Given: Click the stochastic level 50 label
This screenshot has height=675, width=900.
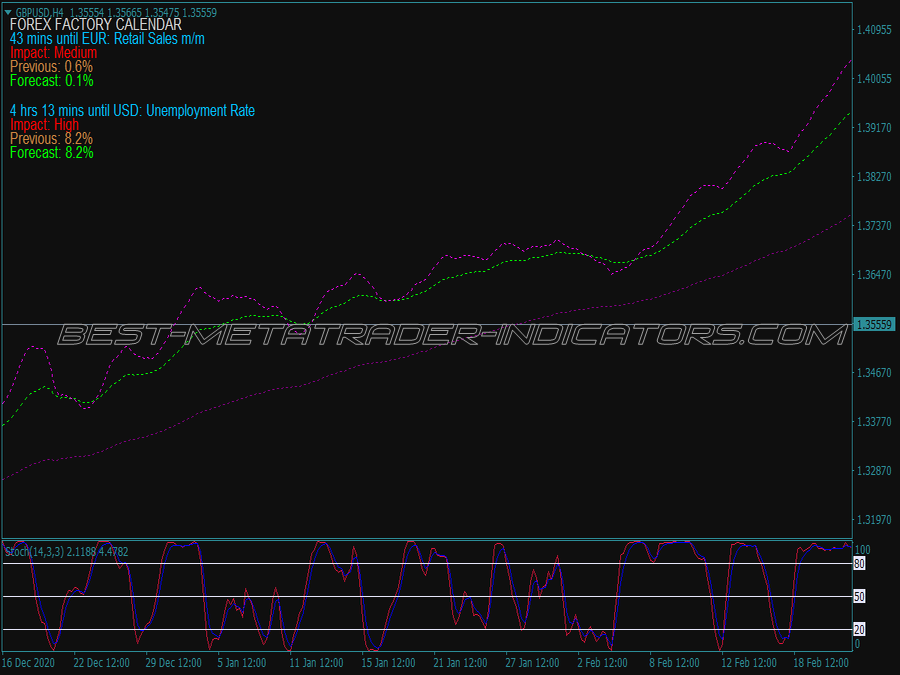Looking at the screenshot, I should click(x=859, y=597).
